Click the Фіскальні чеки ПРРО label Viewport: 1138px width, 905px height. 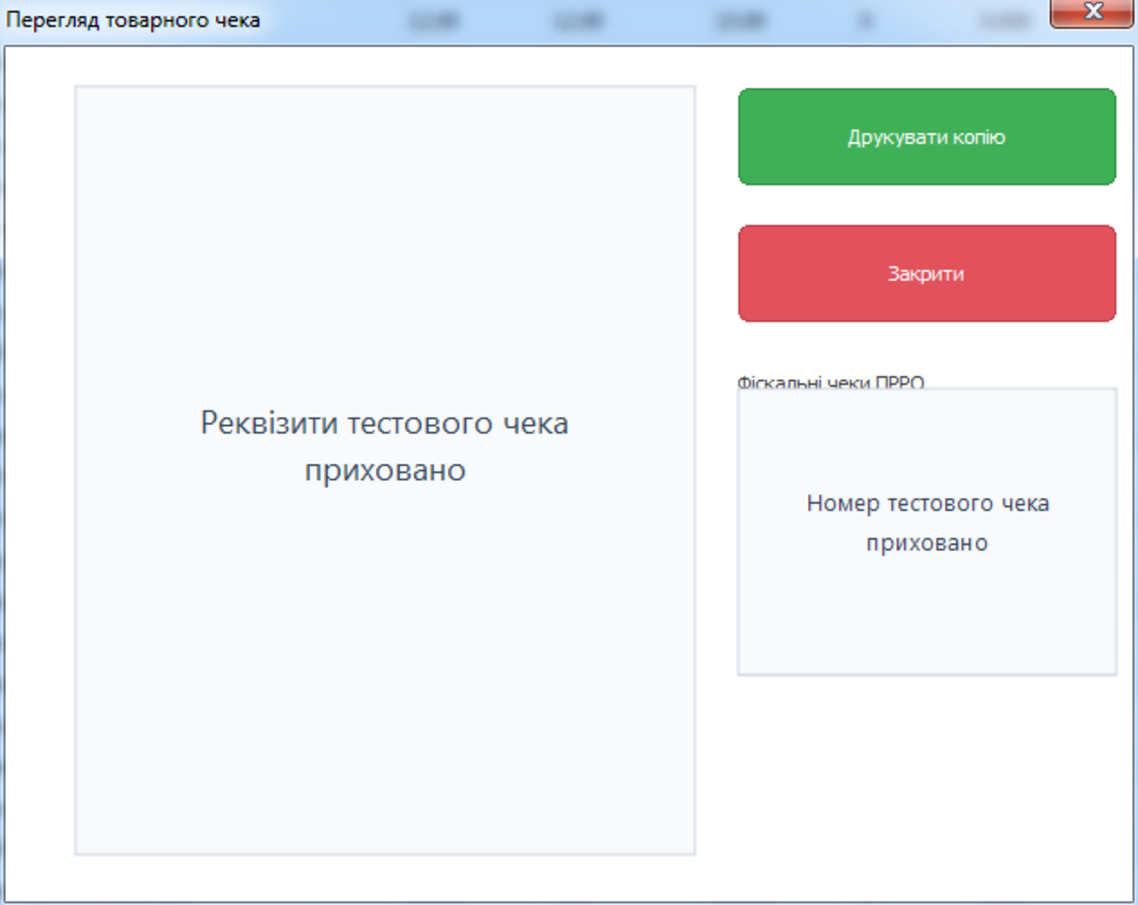coord(831,382)
